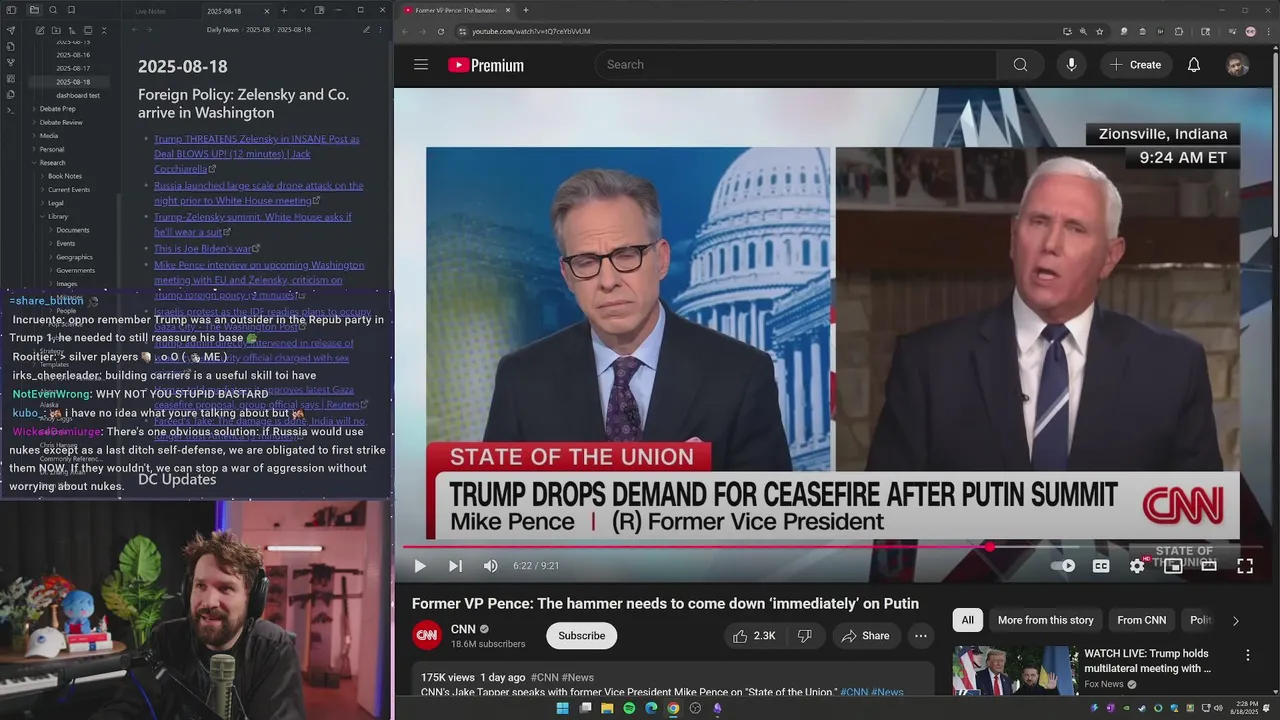Select the All filter chip

pyautogui.click(x=967, y=620)
